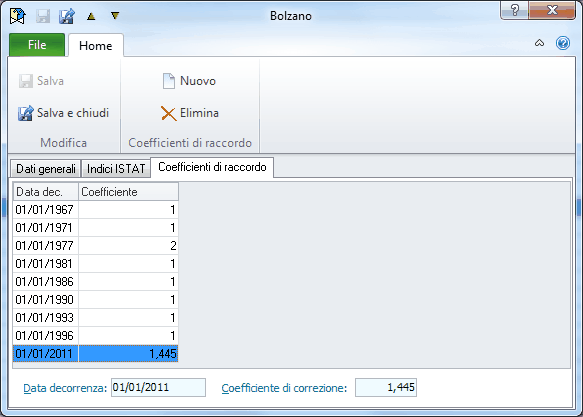The height and width of the screenshot is (417, 583).
Task: Select the highlighted 01/01/2011 row
Action: [x=96, y=353]
